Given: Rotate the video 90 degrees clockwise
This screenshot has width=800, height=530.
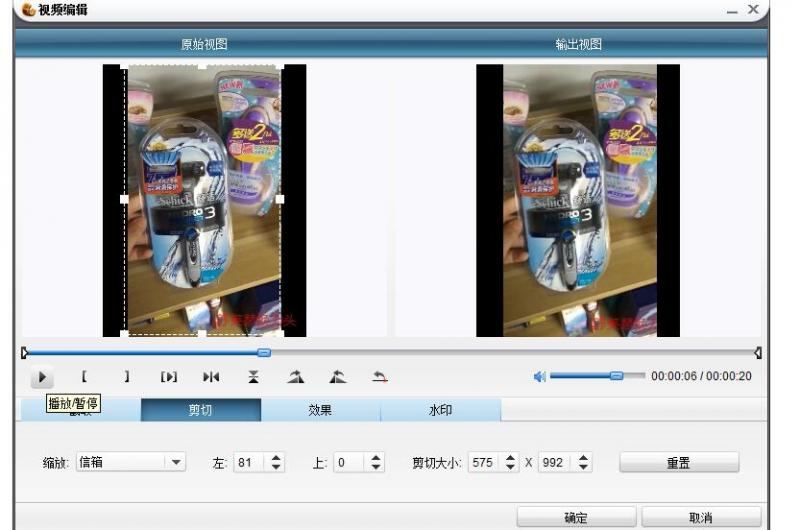Looking at the screenshot, I should point(295,377).
